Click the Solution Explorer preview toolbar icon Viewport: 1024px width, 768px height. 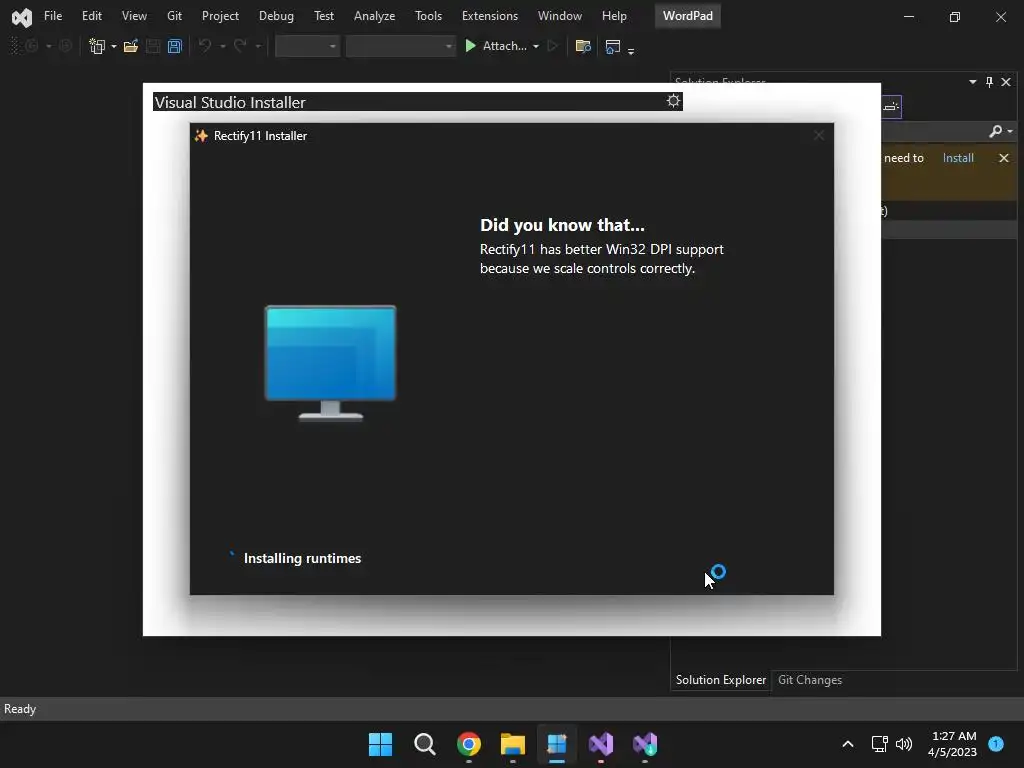click(x=891, y=107)
